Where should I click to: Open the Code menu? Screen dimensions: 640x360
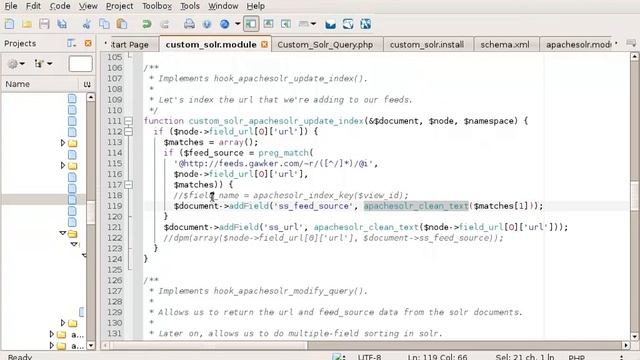60,6
